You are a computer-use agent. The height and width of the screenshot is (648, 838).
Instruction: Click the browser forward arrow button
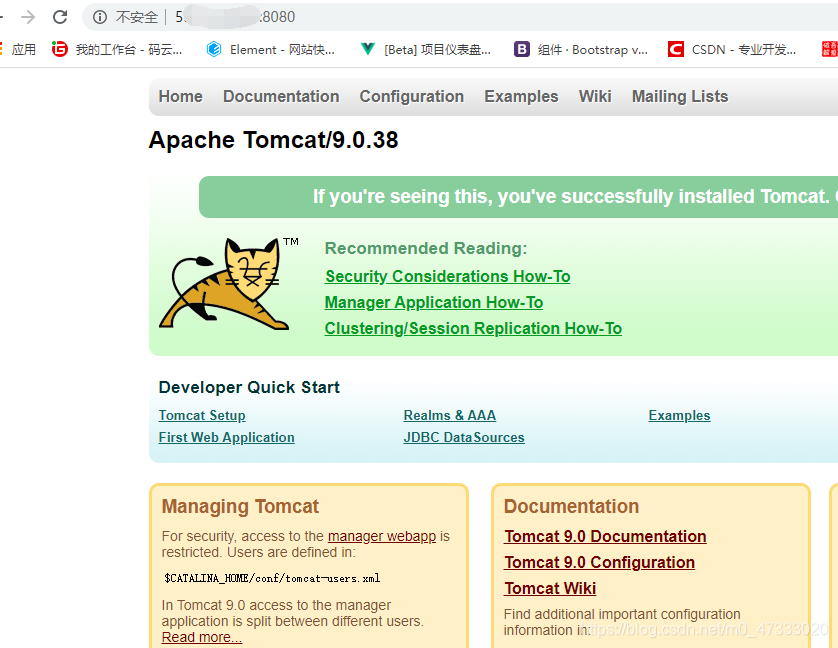coord(28,17)
